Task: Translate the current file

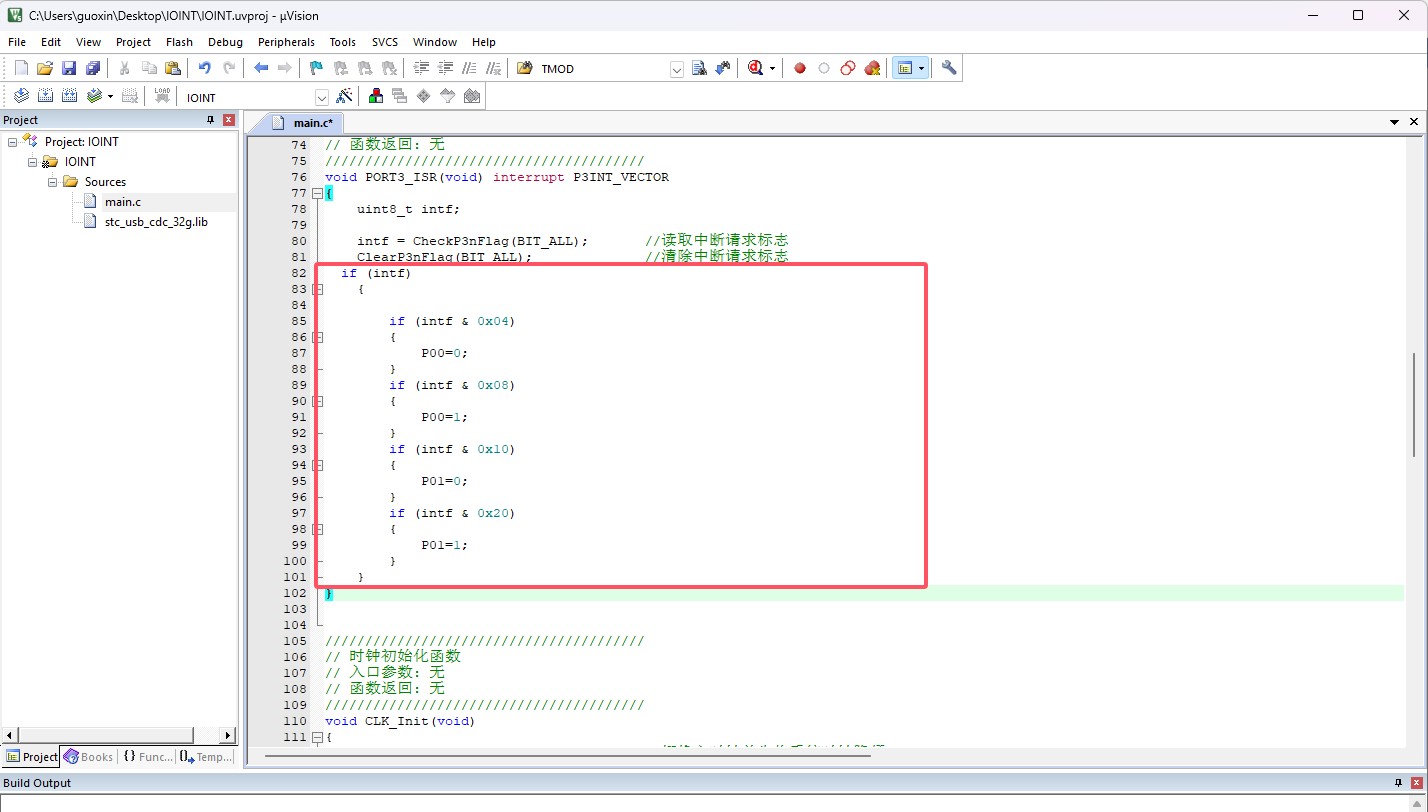Action: (x=21, y=96)
